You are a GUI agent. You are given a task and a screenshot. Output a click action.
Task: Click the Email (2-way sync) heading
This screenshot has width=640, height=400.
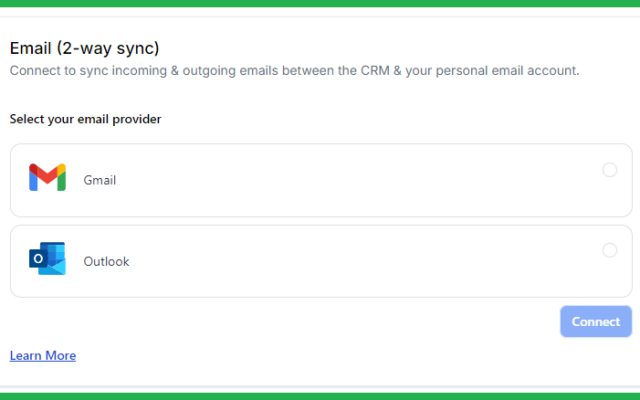pyautogui.click(x=84, y=47)
